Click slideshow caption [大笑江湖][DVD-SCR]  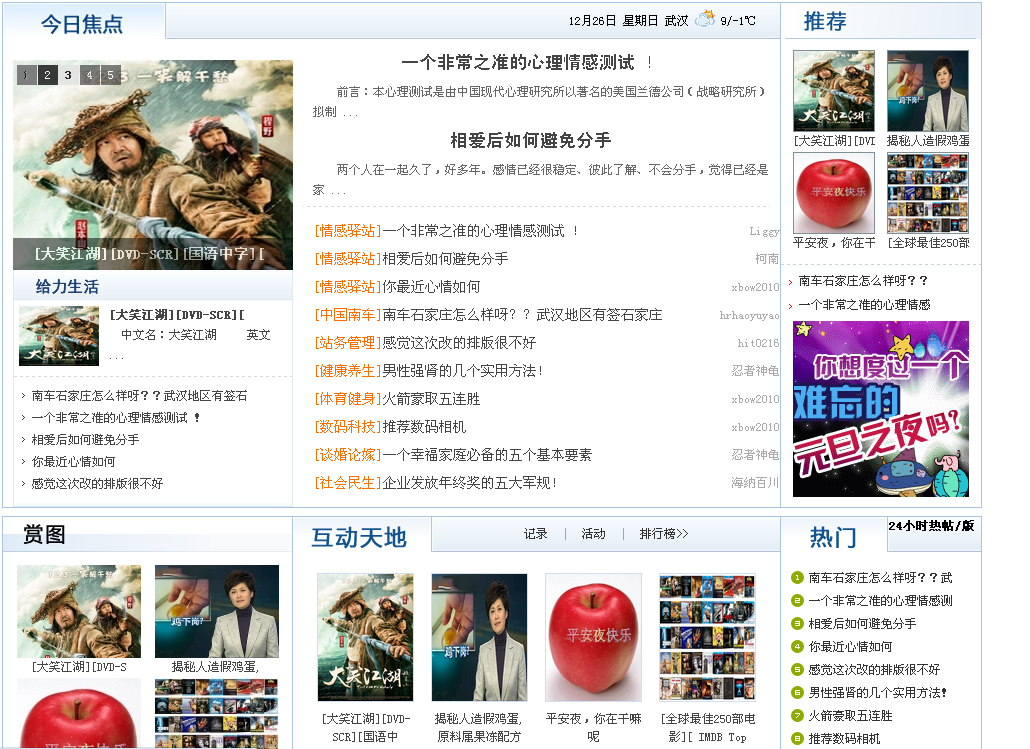pos(150,254)
